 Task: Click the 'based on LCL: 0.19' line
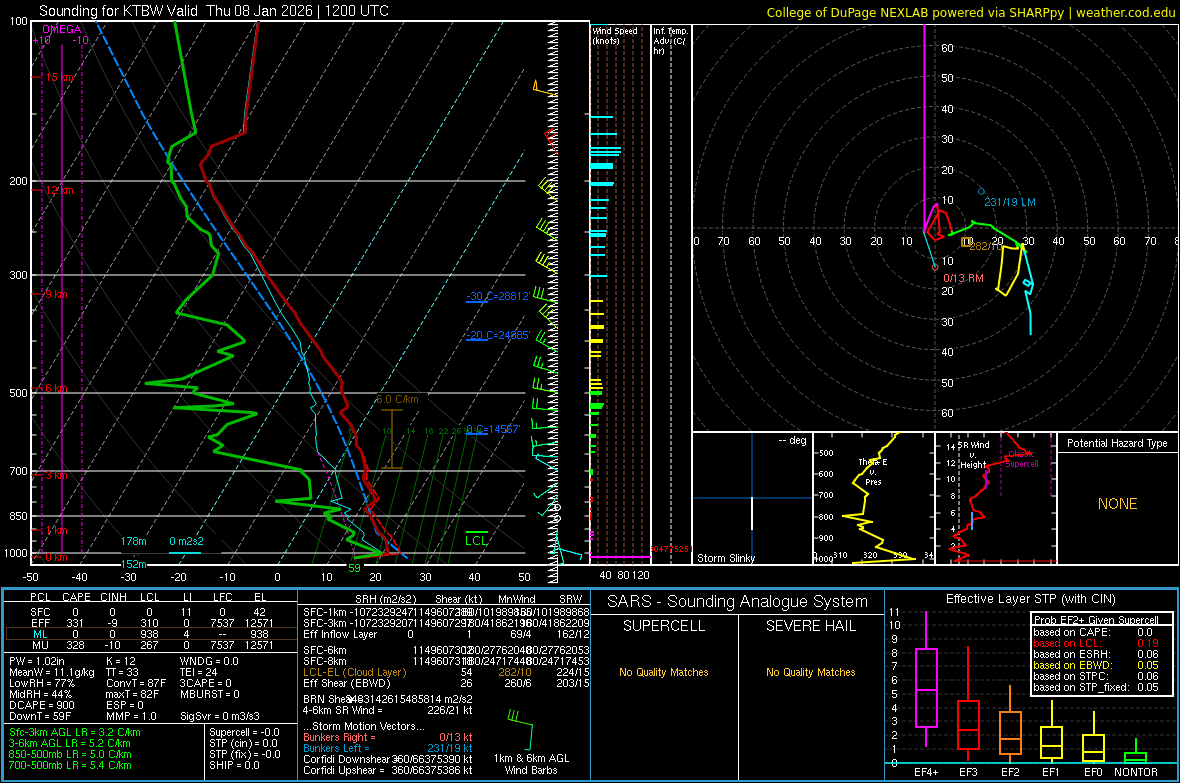[x=1096, y=643]
